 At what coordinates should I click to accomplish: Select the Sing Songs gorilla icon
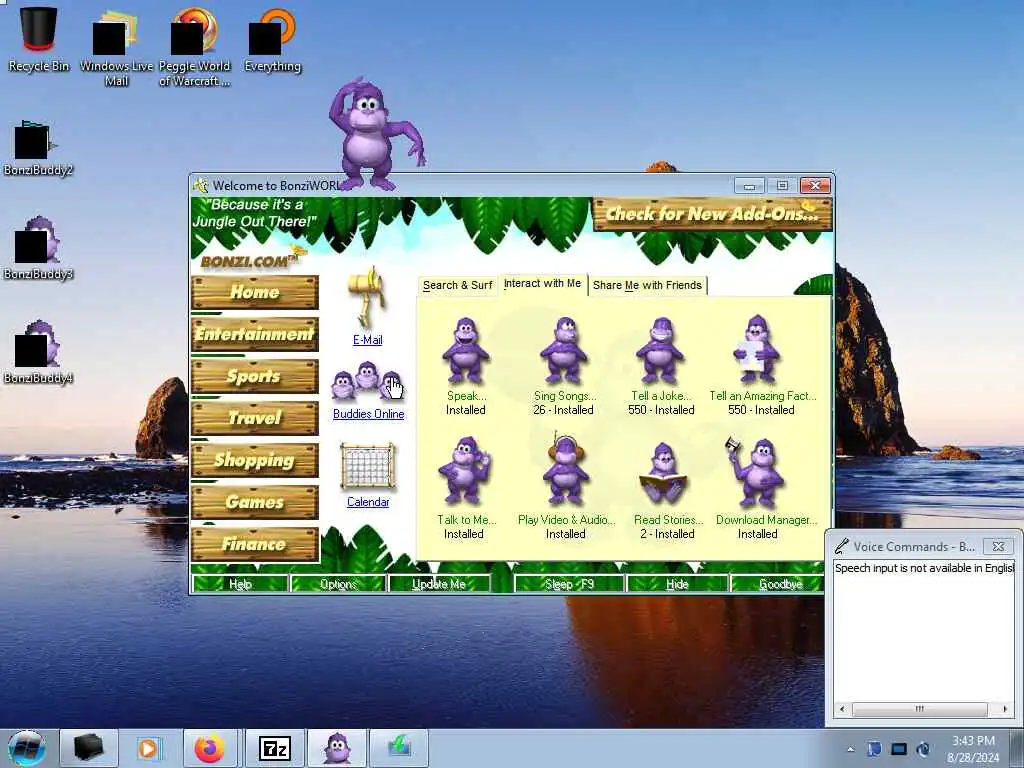[564, 351]
